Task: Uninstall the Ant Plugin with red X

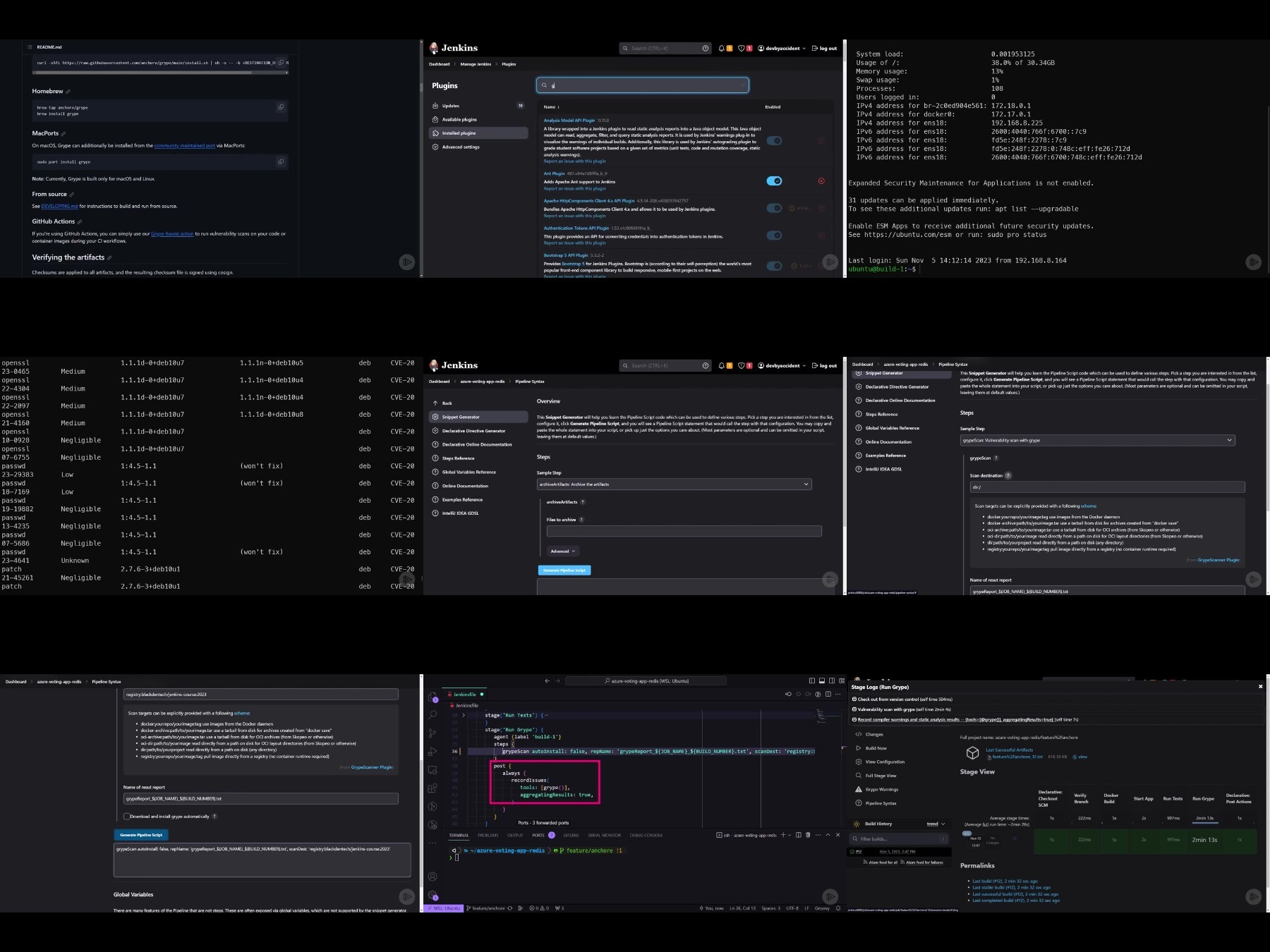Action: (821, 181)
